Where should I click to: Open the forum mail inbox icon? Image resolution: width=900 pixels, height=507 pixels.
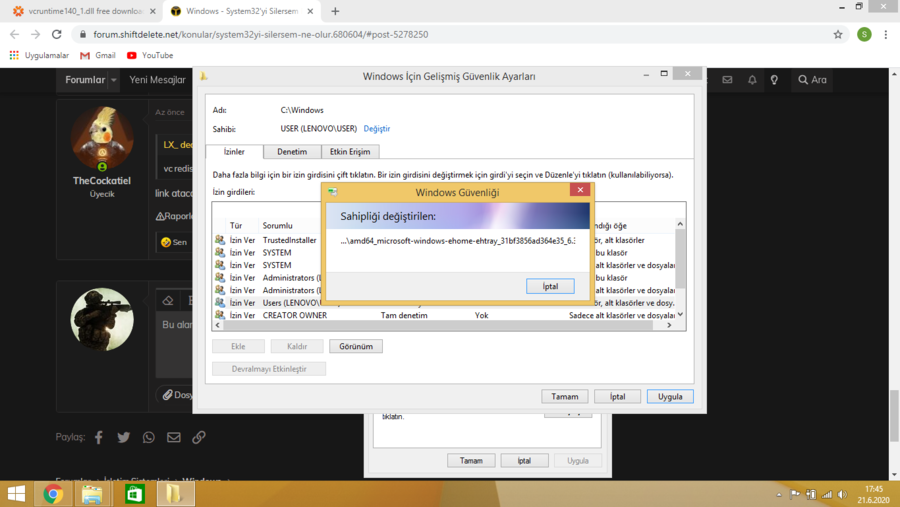coord(727,80)
